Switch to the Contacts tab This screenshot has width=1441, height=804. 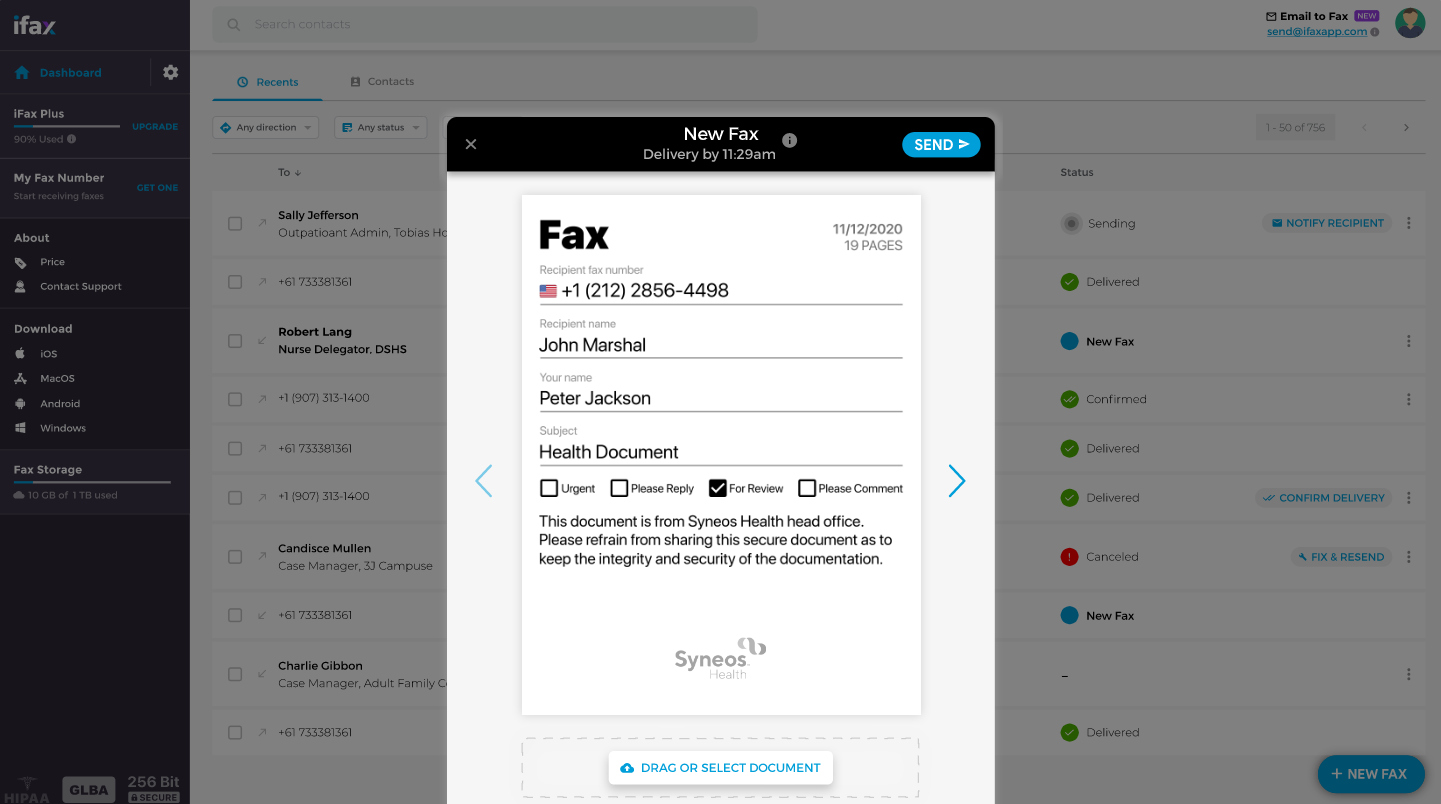(x=382, y=82)
